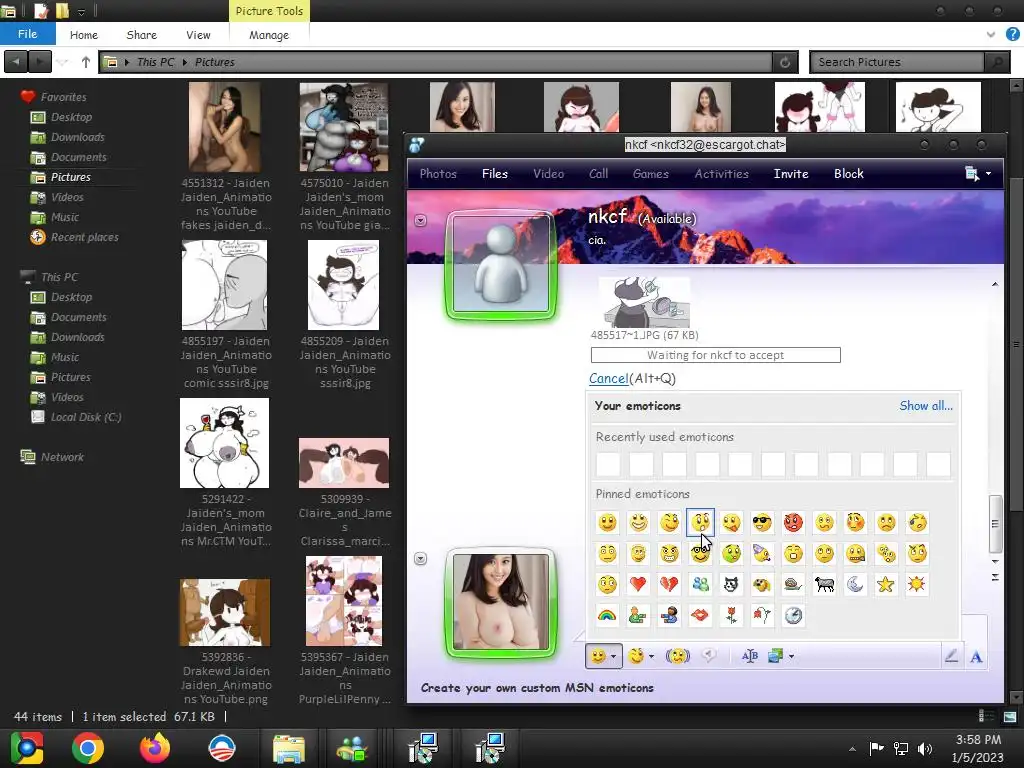Pick the crescent moon emoticon
Screen dimensions: 1024x768
[x=855, y=584]
